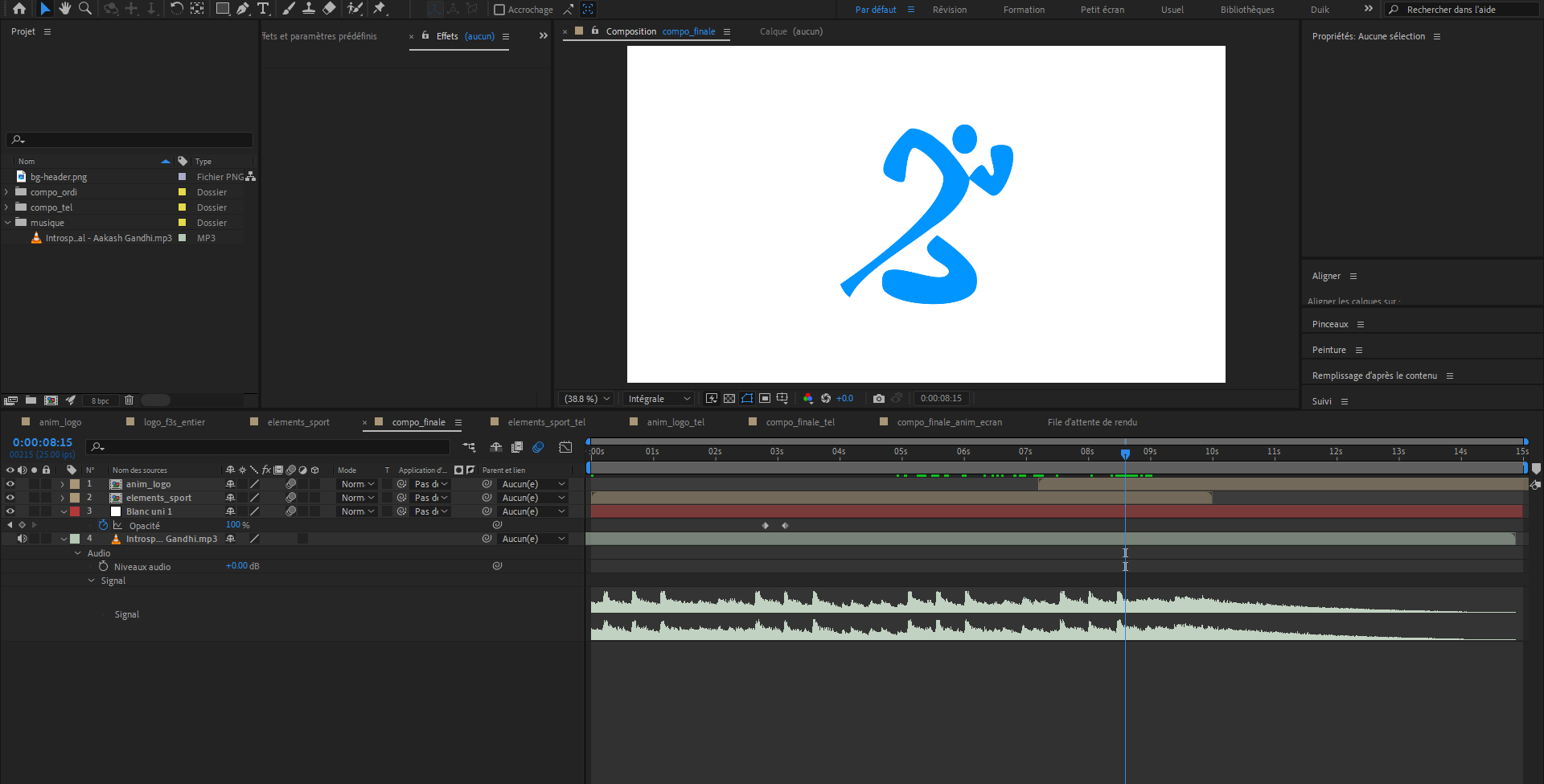Mute audio of Introsp... Gandhi.mp3 layer
The width and height of the screenshot is (1544, 784).
tap(23, 539)
